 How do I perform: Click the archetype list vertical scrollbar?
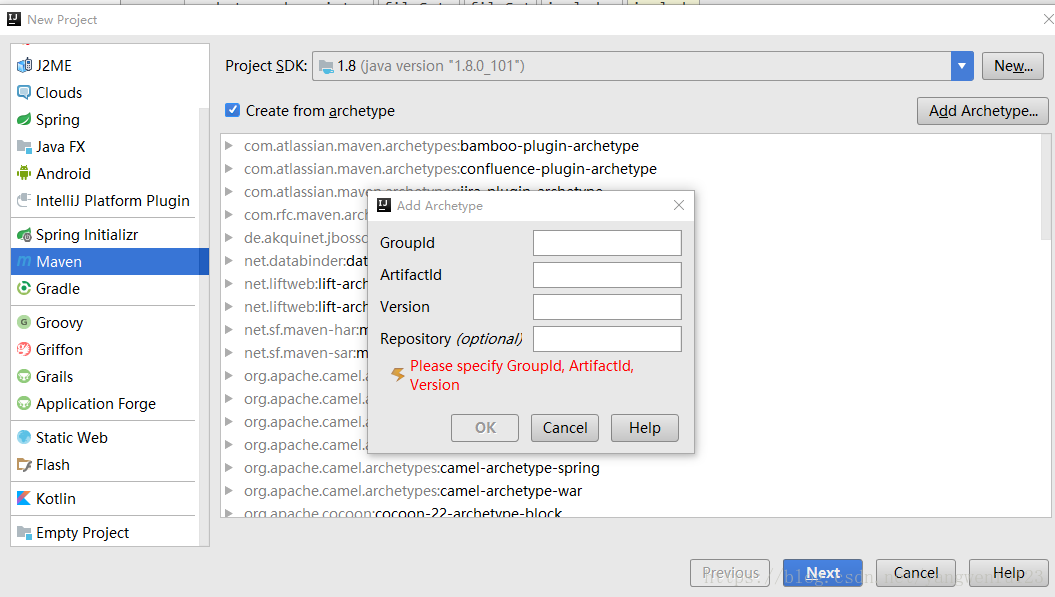[x=1046, y=188]
